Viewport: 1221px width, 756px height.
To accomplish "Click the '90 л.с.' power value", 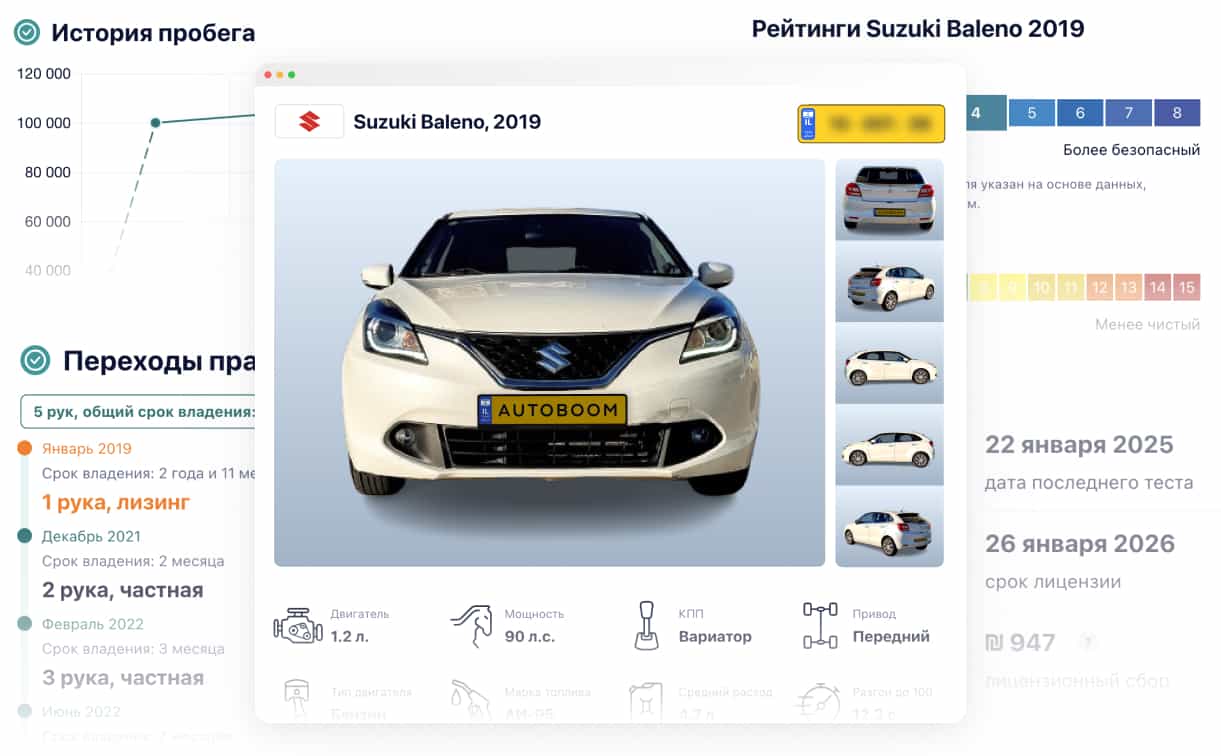I will 529,636.
